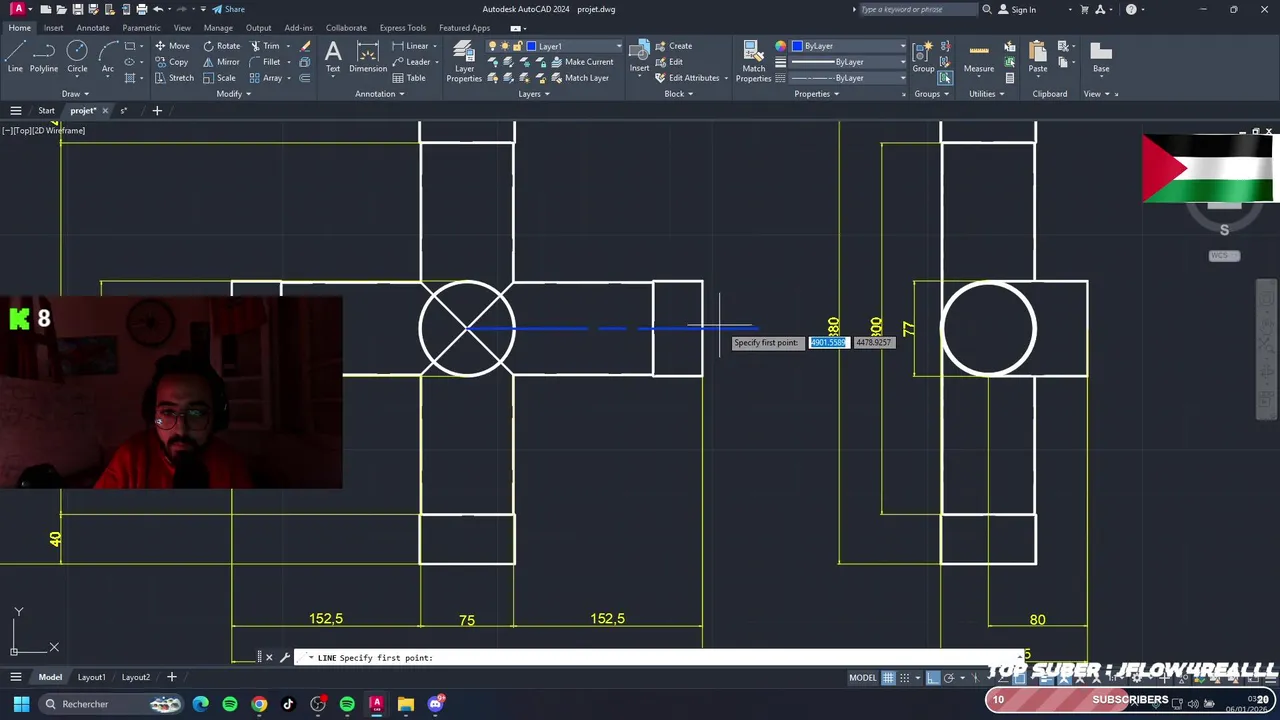
Task: Open the Insert ribbon tab
Action: point(53,28)
